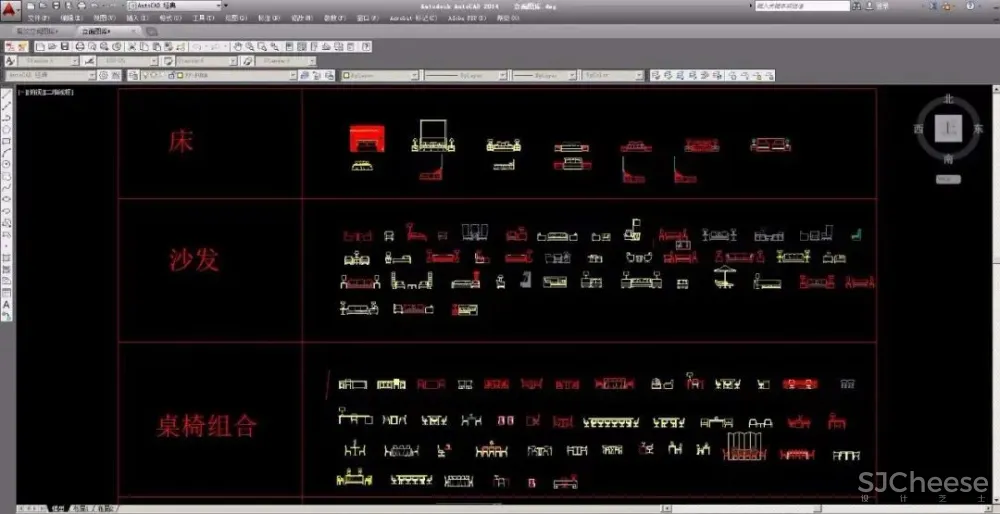Select the Multiline Text tool A
1000x514 pixels.
coord(7,304)
